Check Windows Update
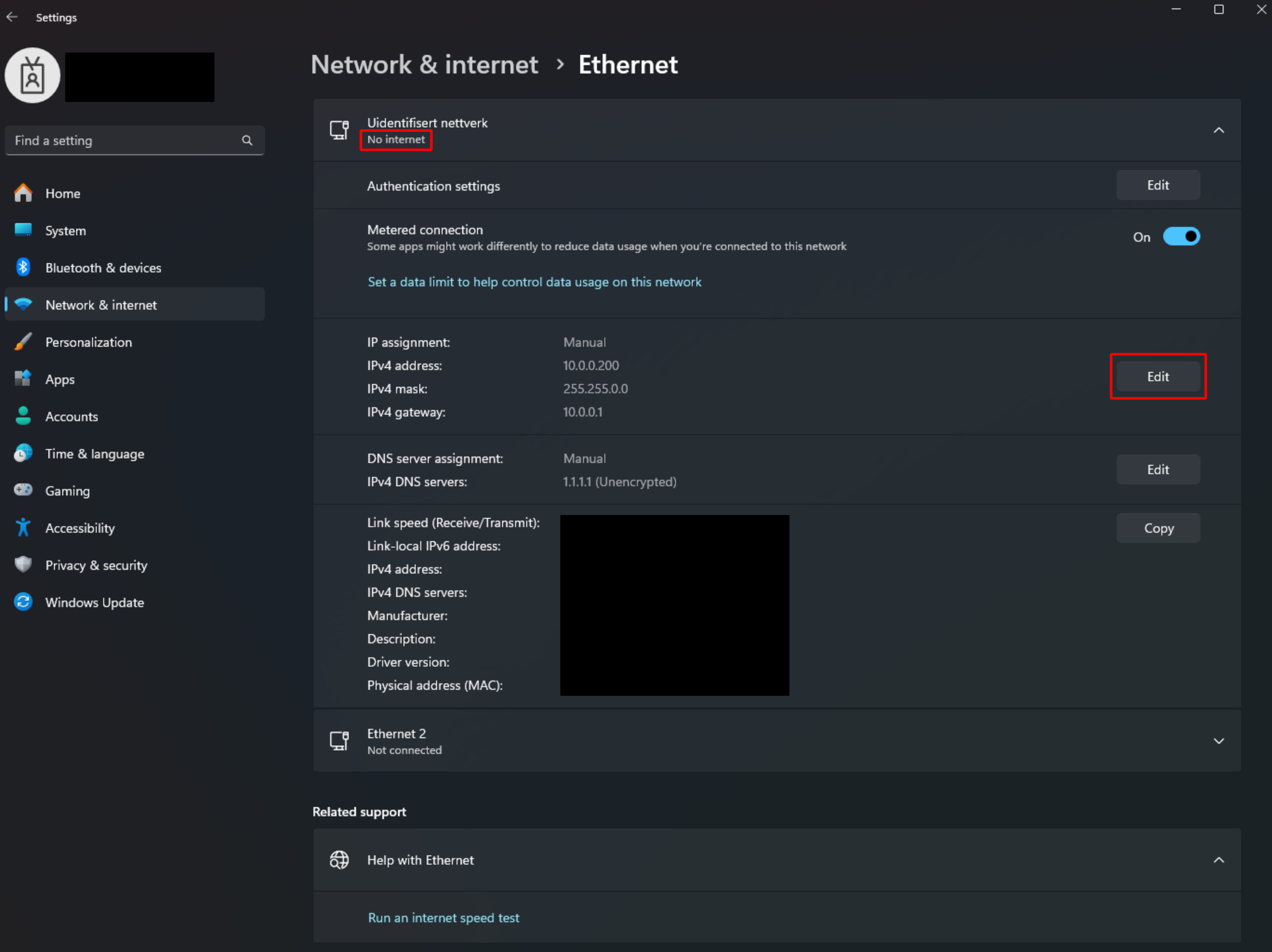The height and width of the screenshot is (952, 1272). 94,602
